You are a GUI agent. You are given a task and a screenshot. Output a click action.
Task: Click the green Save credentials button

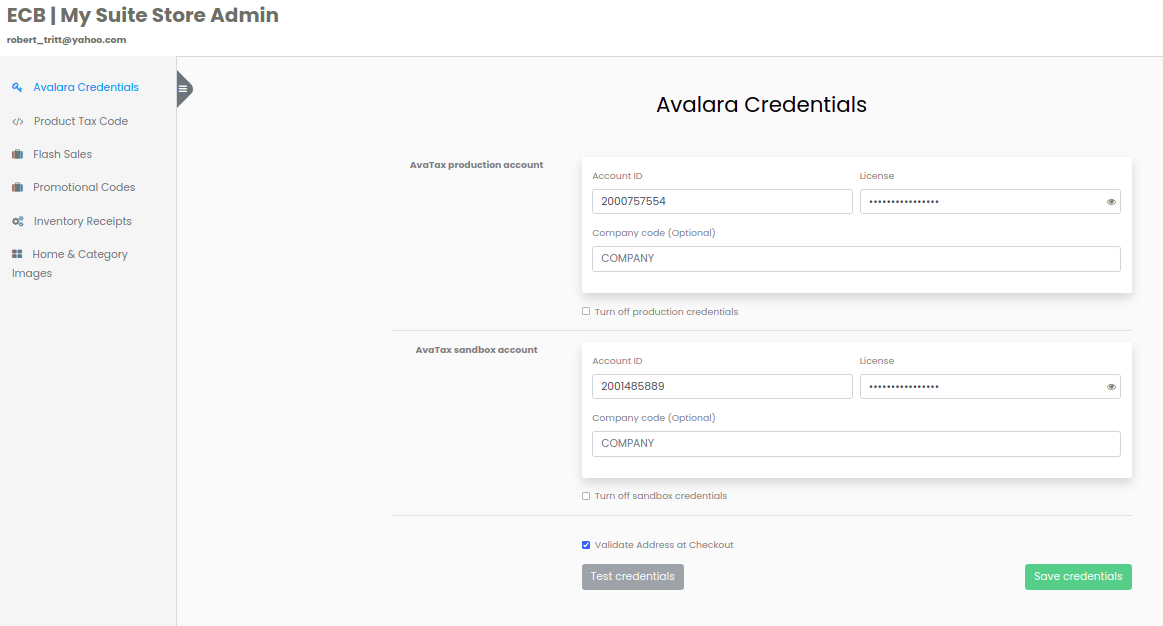click(1078, 576)
